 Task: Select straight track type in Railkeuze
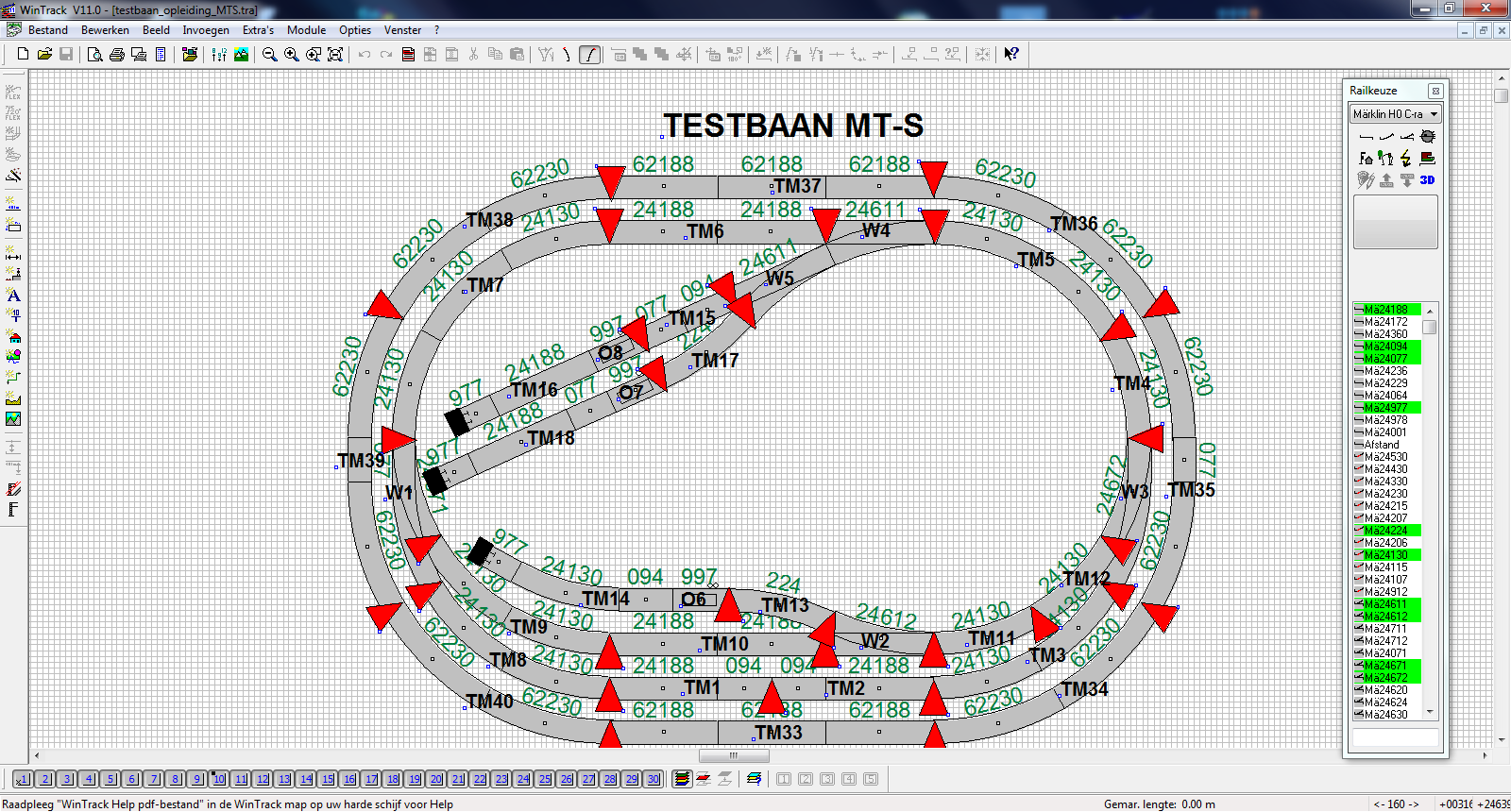tap(1366, 137)
